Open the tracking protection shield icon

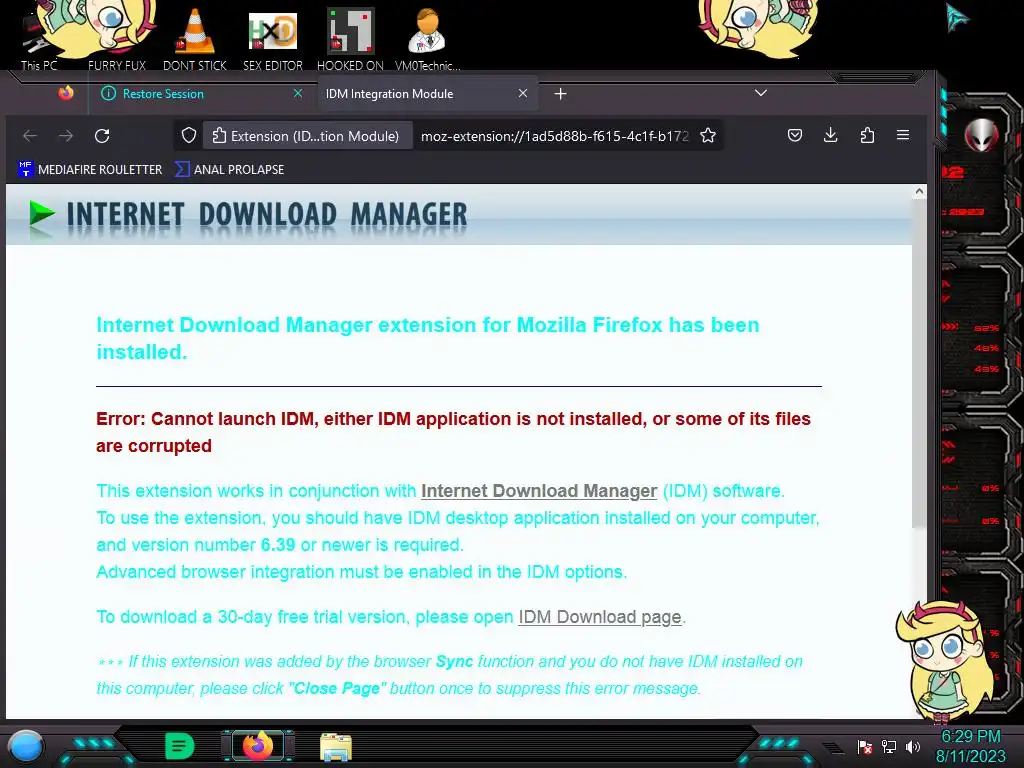tap(189, 136)
